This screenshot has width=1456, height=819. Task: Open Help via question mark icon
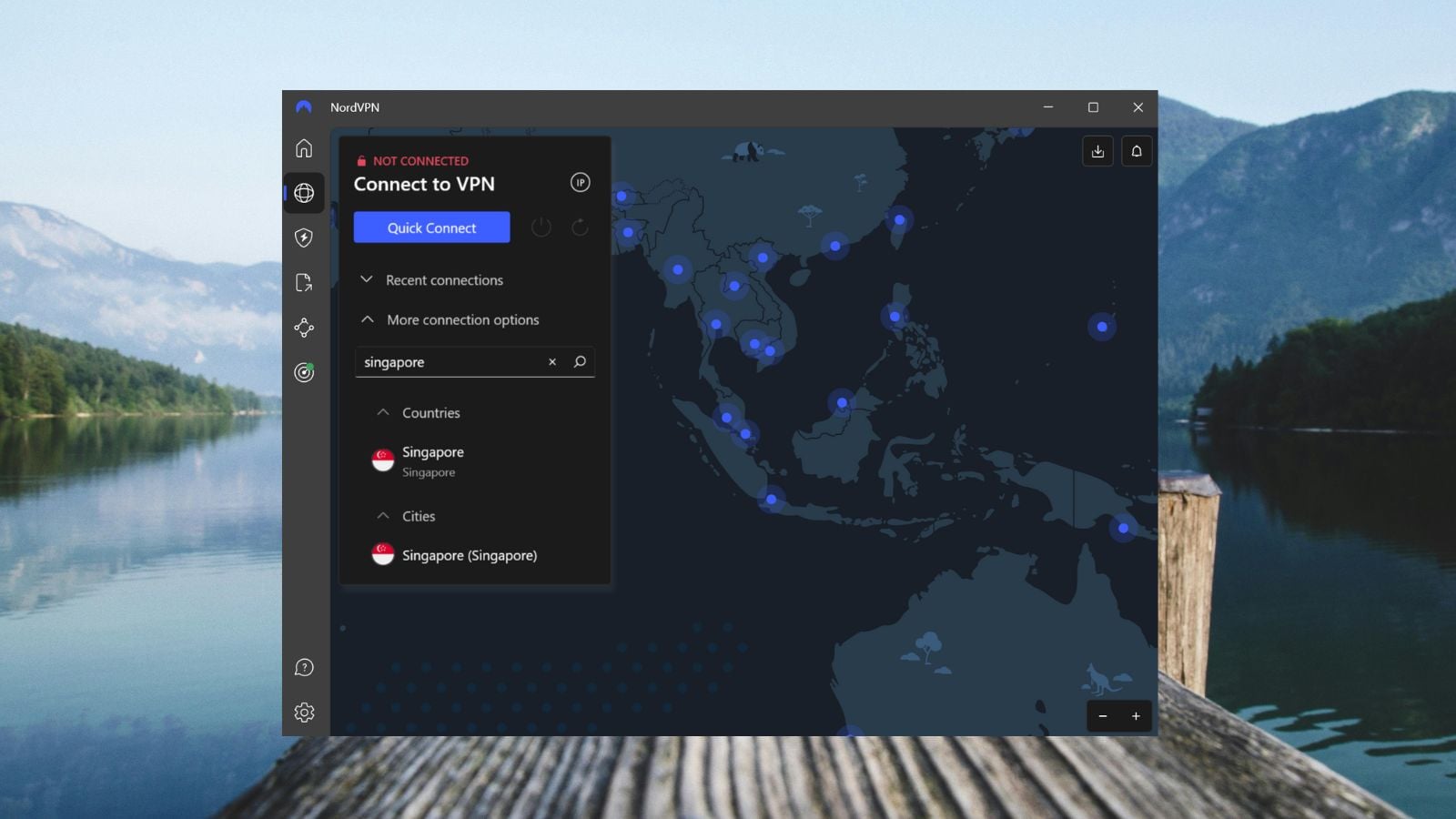click(304, 667)
